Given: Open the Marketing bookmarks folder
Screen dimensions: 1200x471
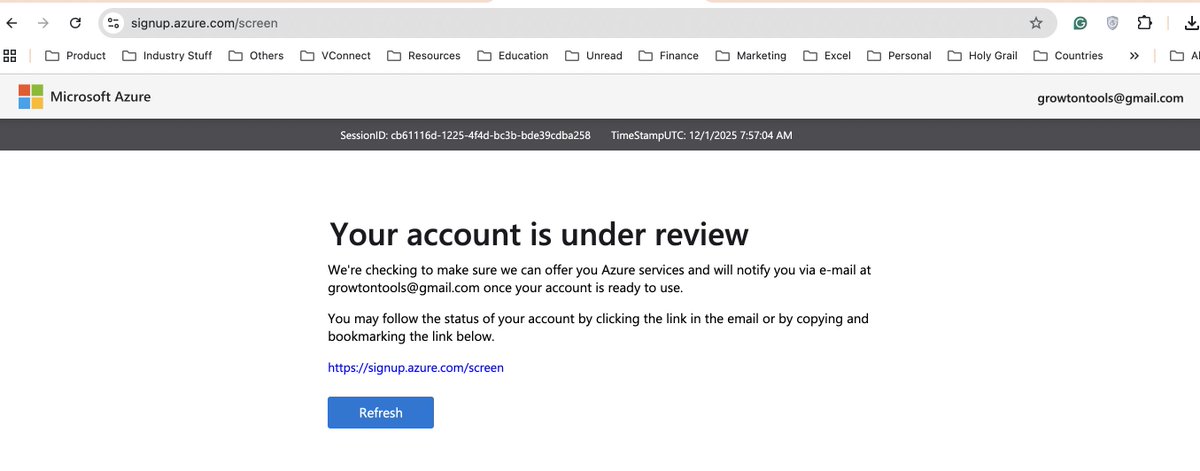Looking at the screenshot, I should 752,56.
